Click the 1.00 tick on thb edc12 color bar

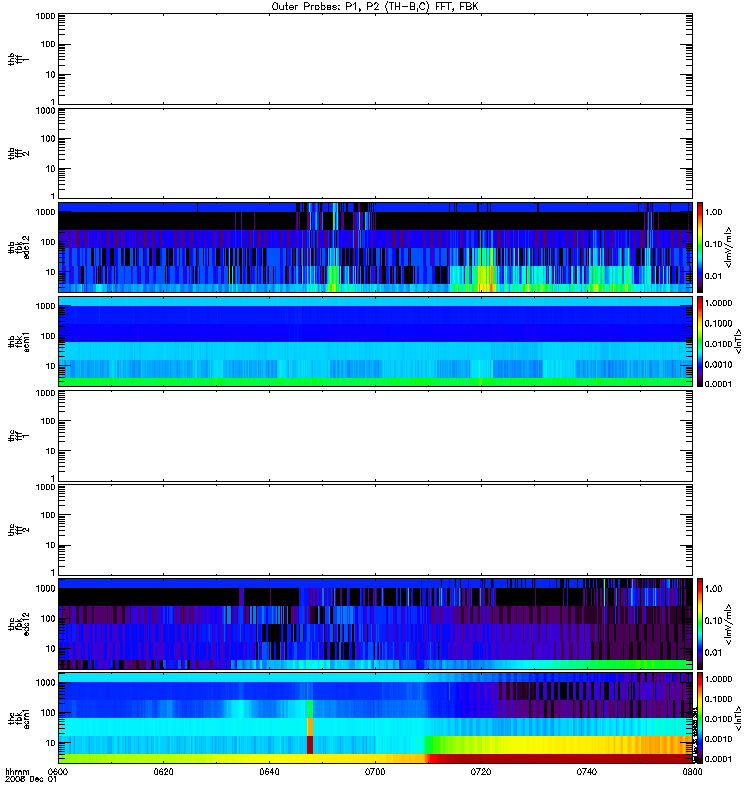(x=714, y=212)
